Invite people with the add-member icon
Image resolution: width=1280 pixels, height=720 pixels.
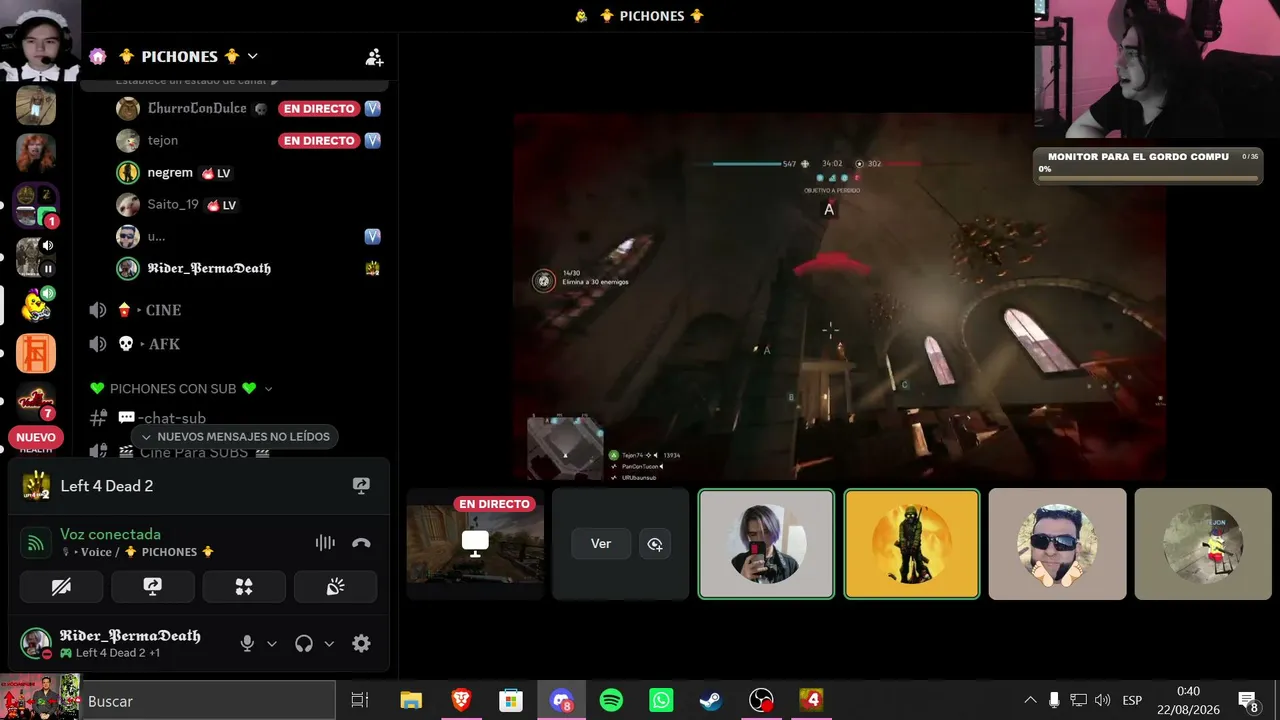374,57
